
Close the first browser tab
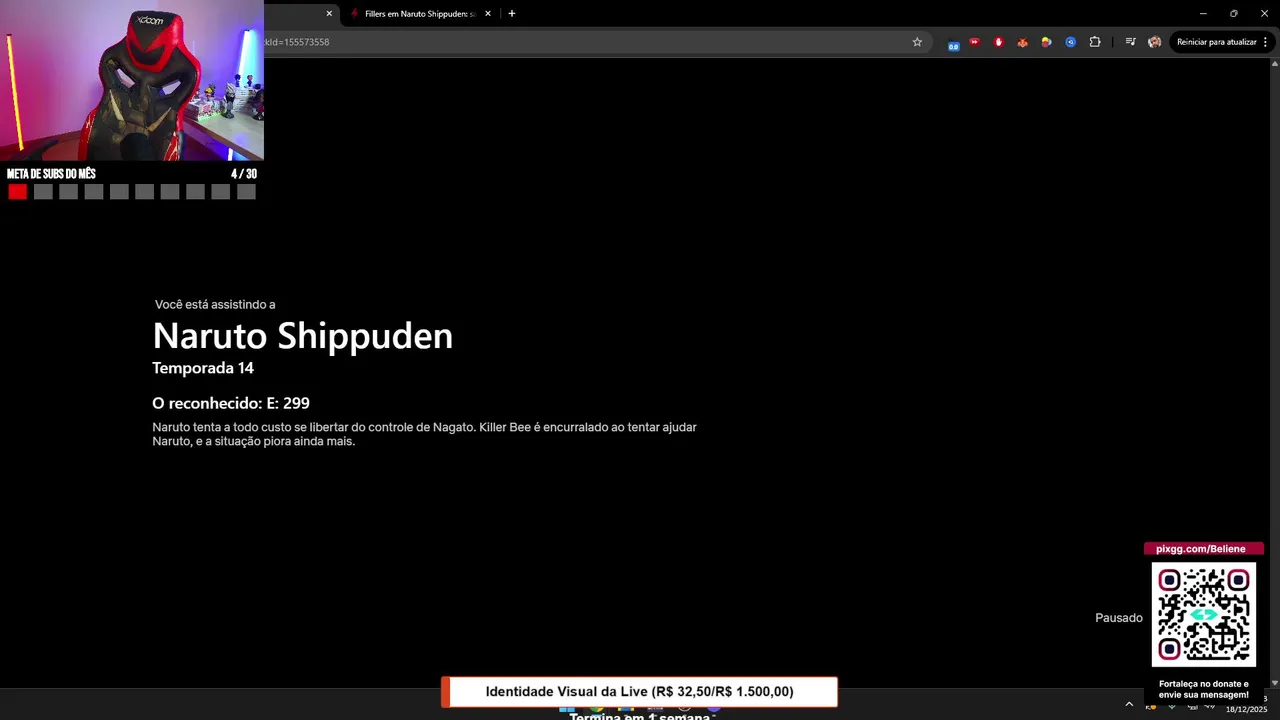[x=329, y=14]
